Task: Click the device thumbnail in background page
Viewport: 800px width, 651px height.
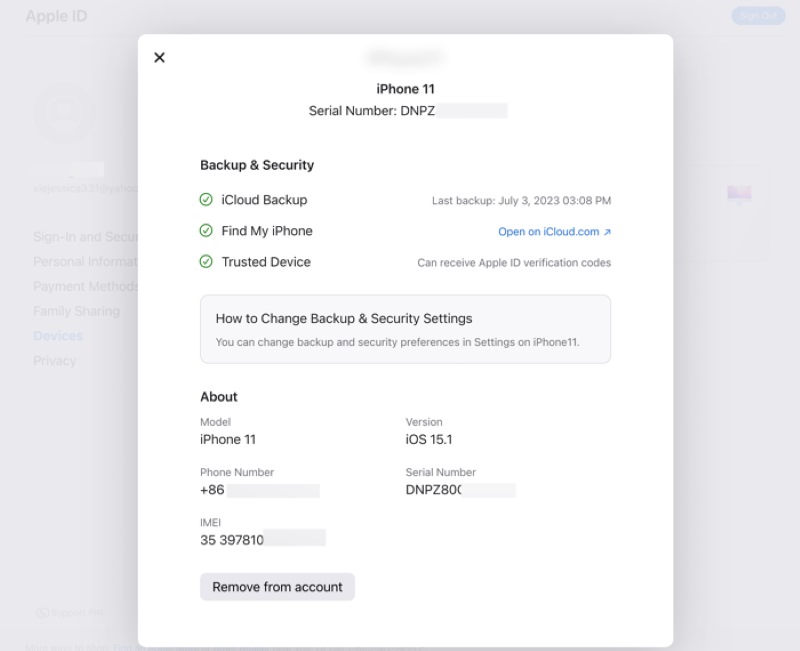Action: coord(739,194)
